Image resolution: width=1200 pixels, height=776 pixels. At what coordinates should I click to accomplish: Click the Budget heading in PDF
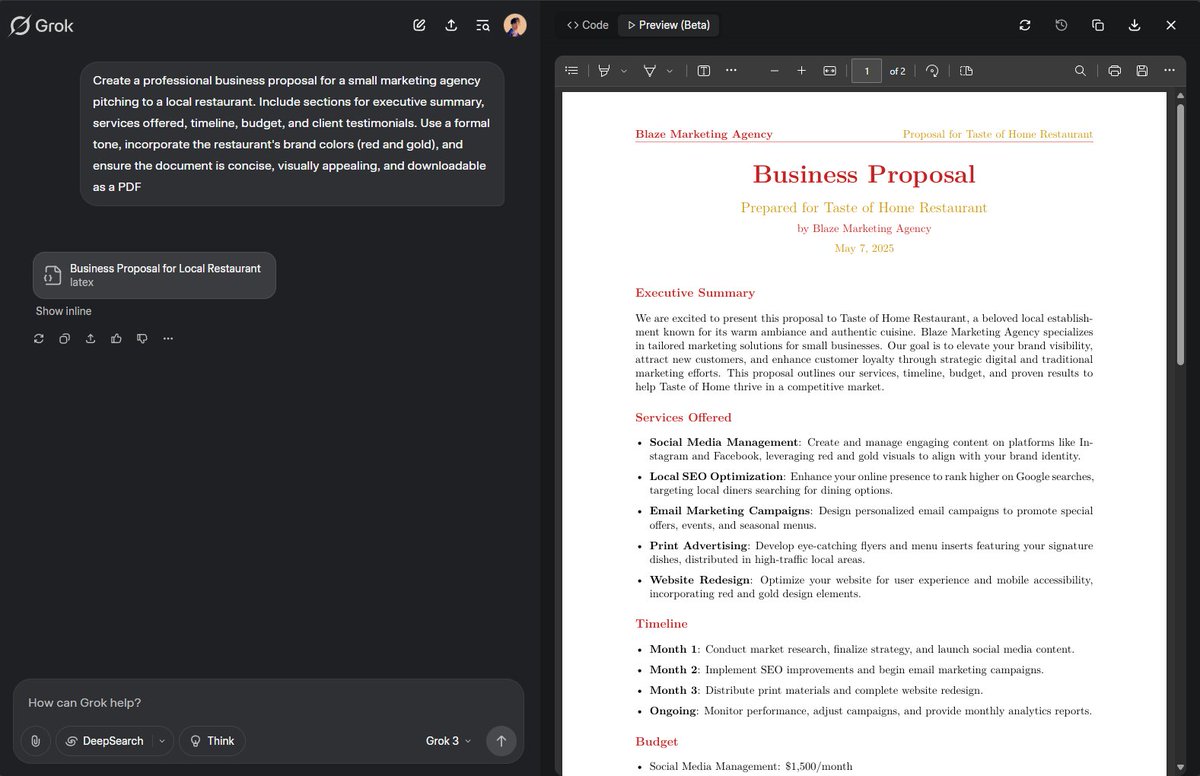point(656,742)
